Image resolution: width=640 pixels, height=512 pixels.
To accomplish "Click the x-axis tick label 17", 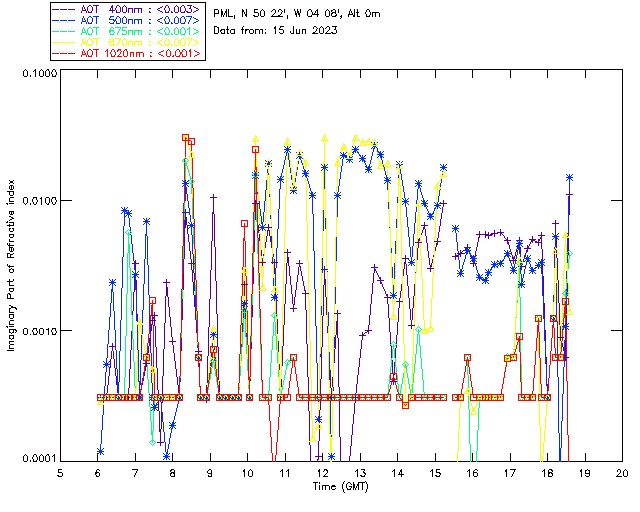I will 510,473.
